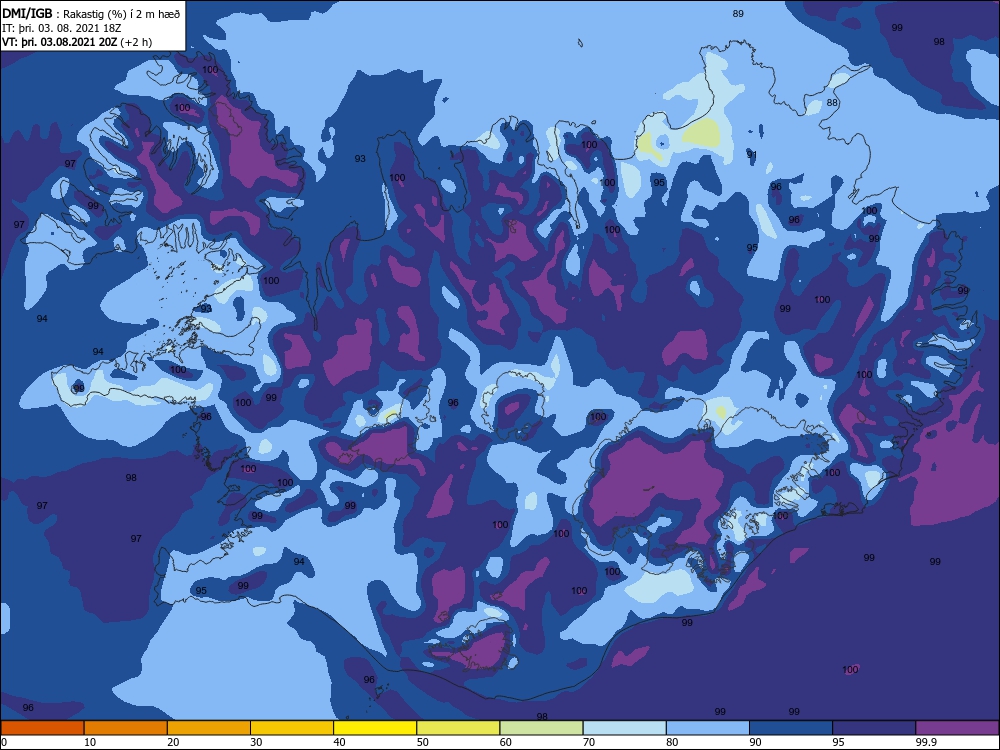Click the legend tick label '60'
Viewport: 1000px width, 750px height.
[506, 742]
